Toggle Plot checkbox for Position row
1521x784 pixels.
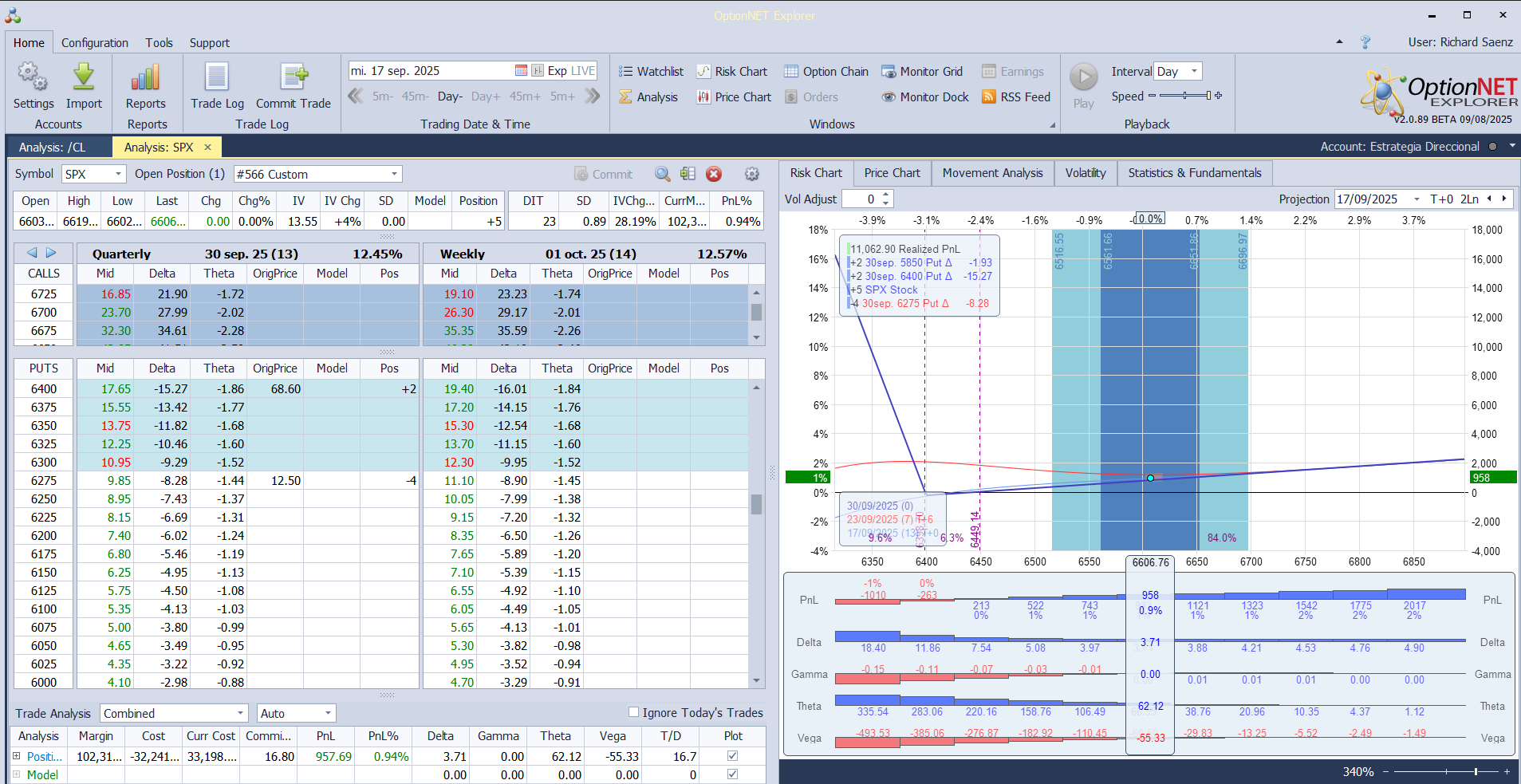click(x=732, y=756)
